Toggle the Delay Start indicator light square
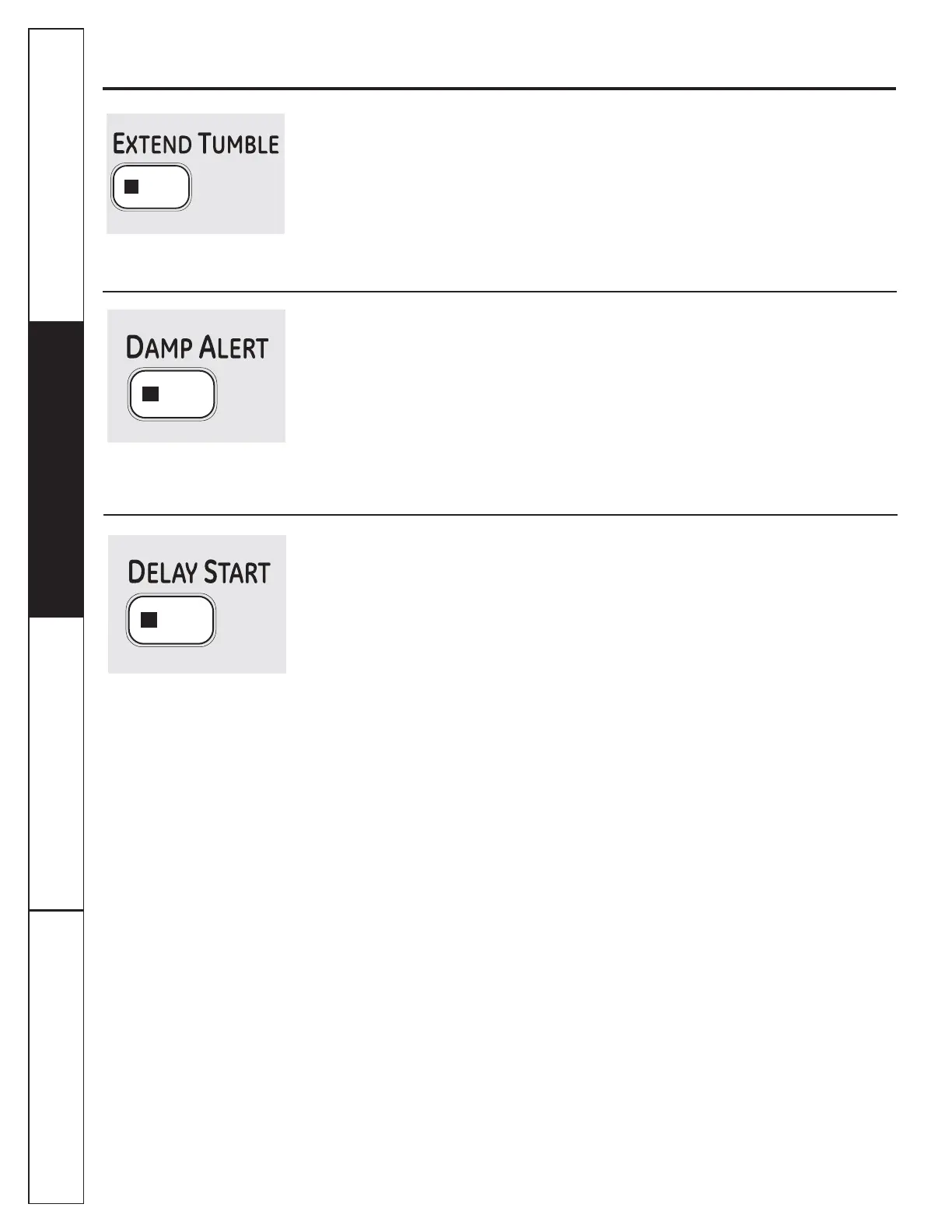The image size is (952, 1232). point(149,620)
